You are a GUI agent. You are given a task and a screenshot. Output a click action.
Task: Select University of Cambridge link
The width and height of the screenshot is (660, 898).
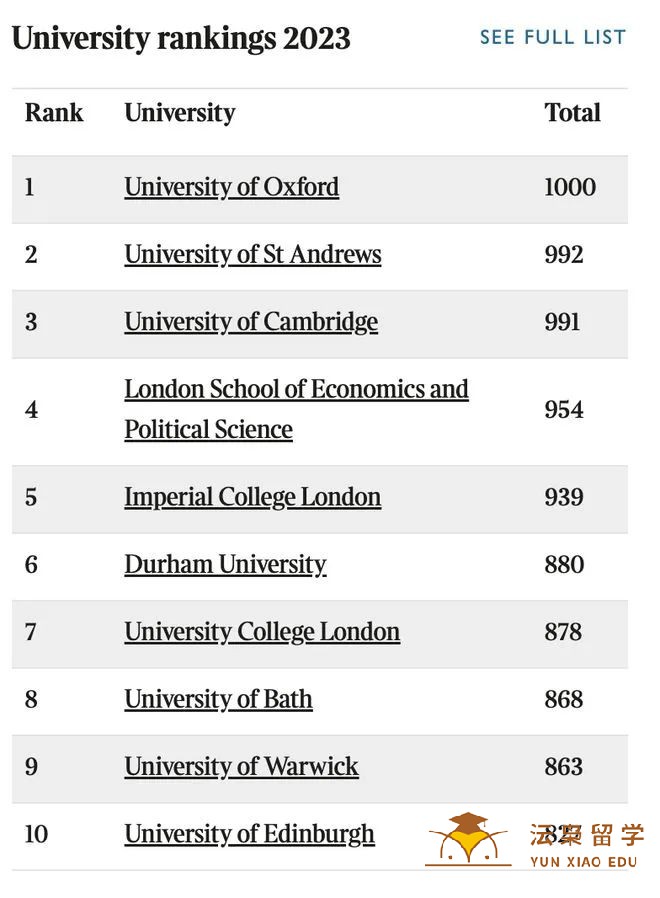coord(251,322)
